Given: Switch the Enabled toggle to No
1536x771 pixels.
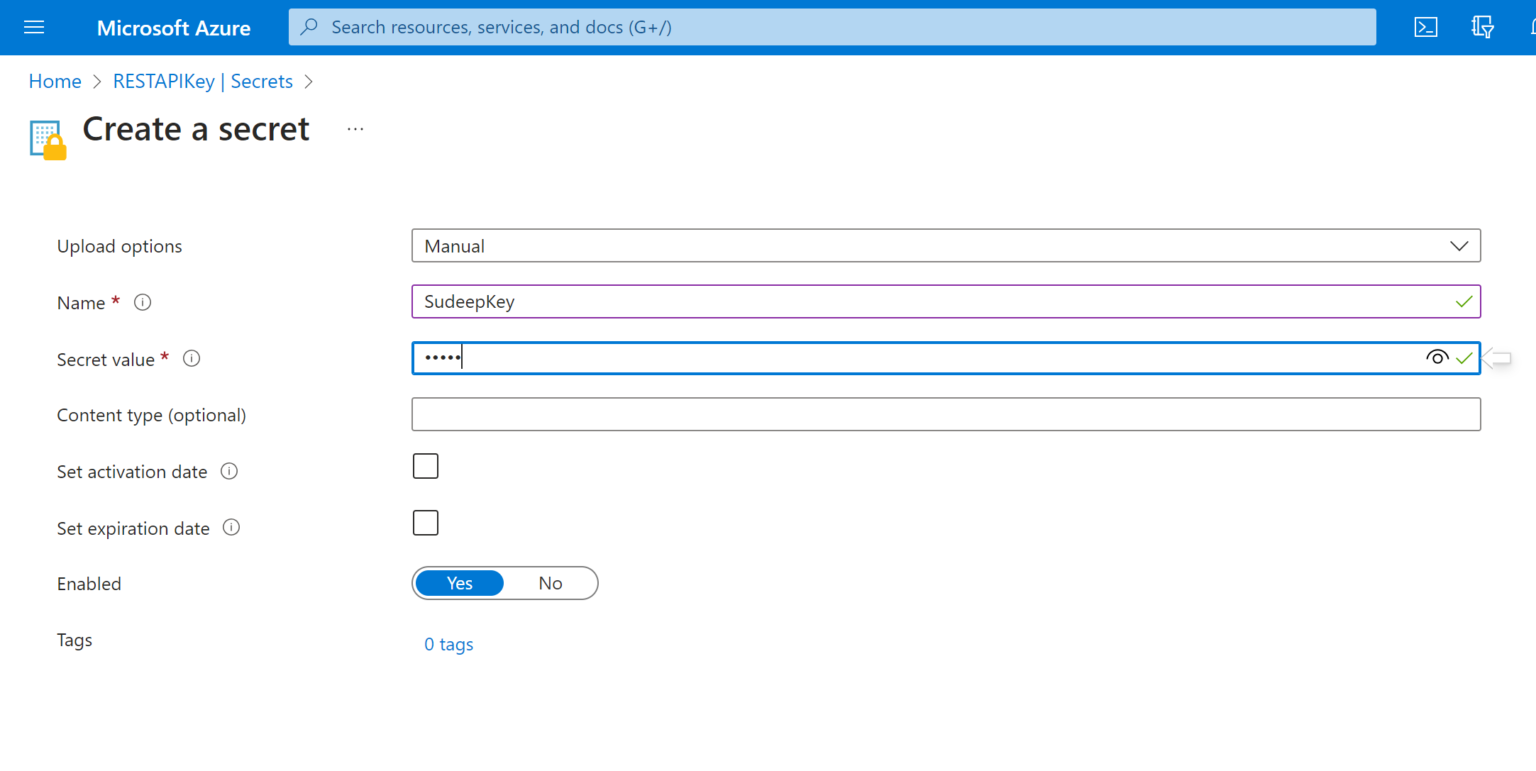Looking at the screenshot, I should click(550, 583).
